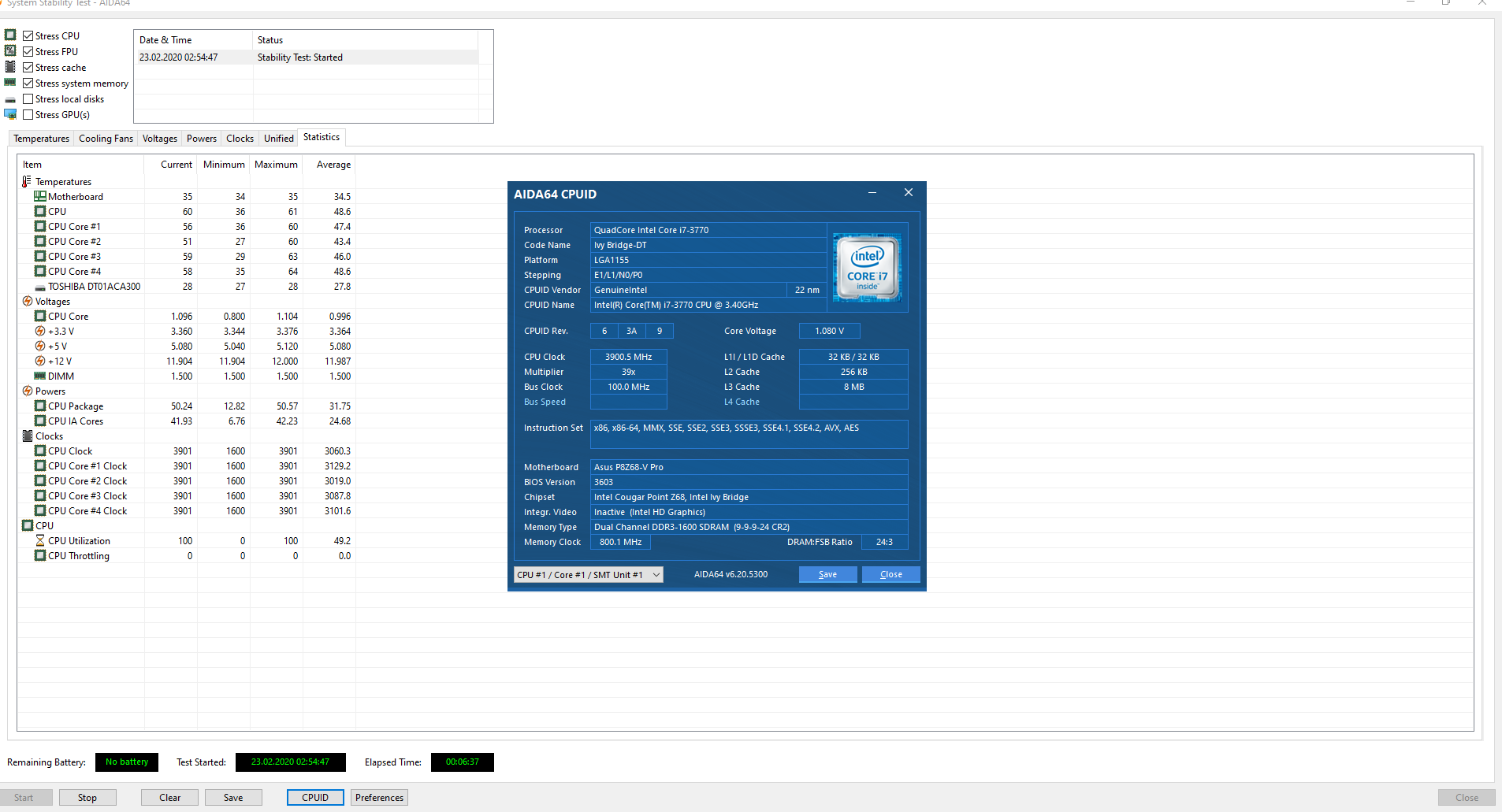The height and width of the screenshot is (812, 1502).
Task: Click the CPU Clock 3900.5 MHz value
Action: point(629,357)
